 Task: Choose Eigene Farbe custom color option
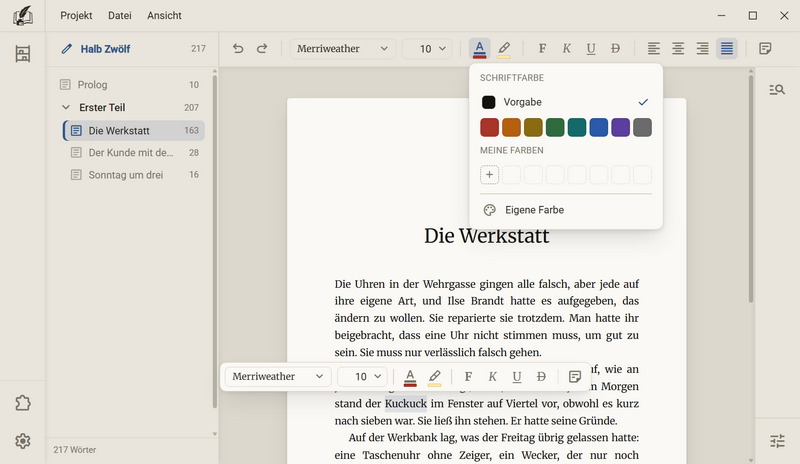[566, 210]
